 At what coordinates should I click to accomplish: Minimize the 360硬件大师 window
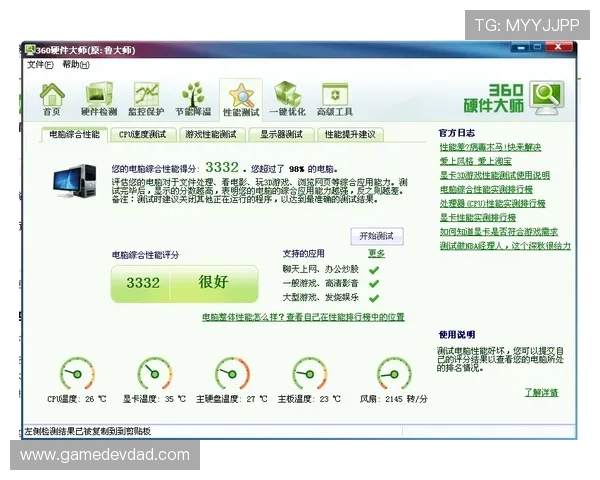[x=520, y=47]
